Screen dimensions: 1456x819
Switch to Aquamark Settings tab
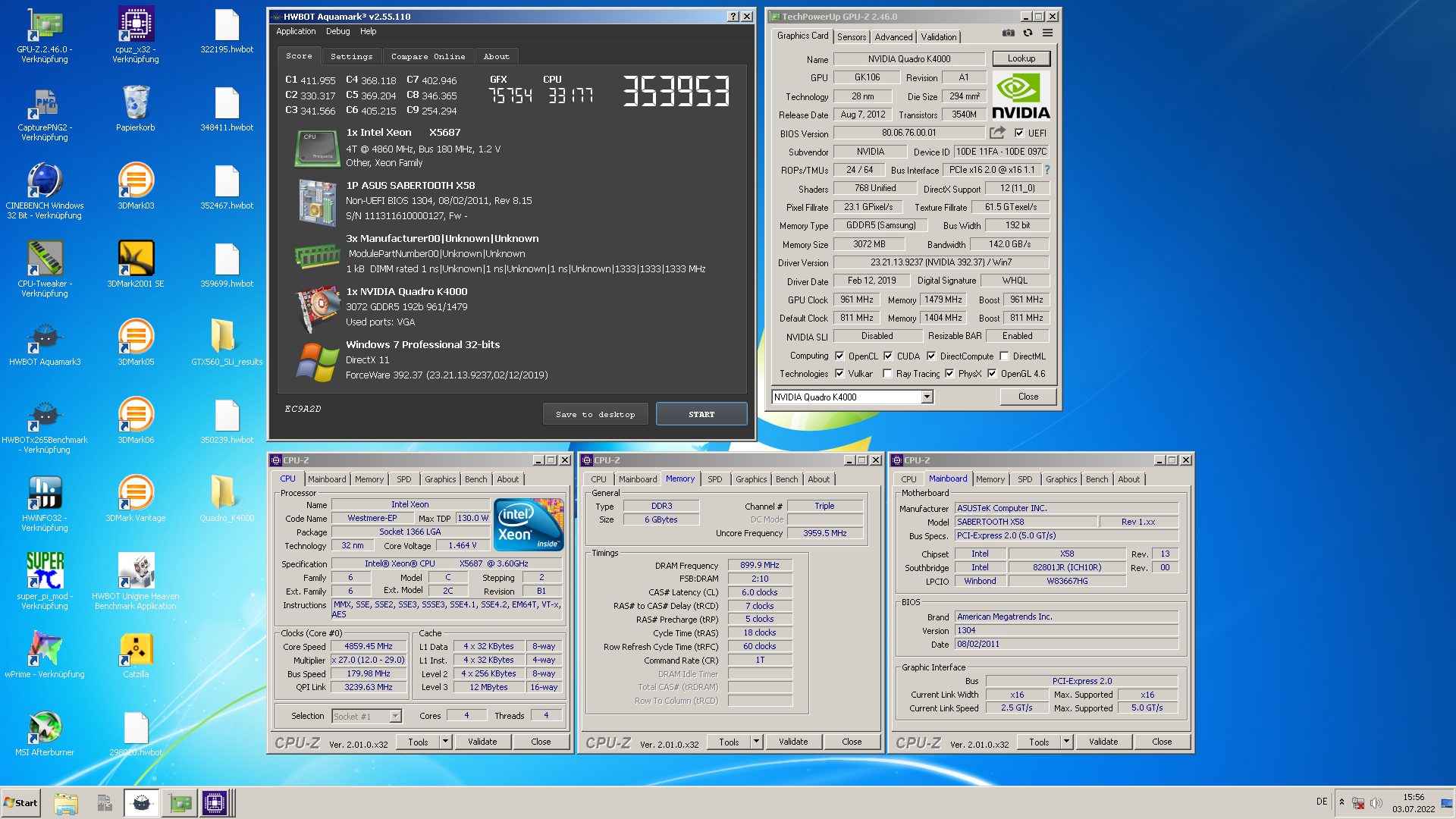pos(351,56)
